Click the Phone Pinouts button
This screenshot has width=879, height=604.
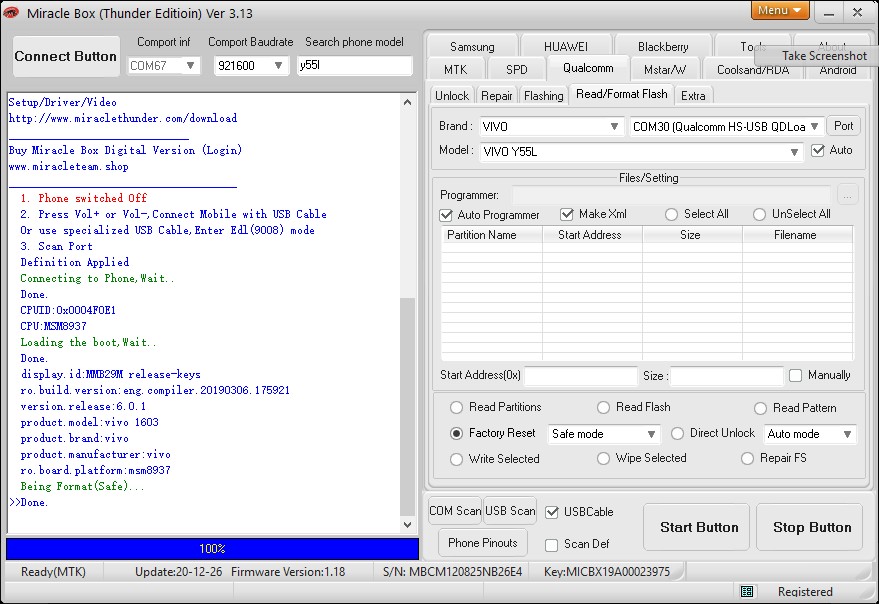pyautogui.click(x=483, y=543)
